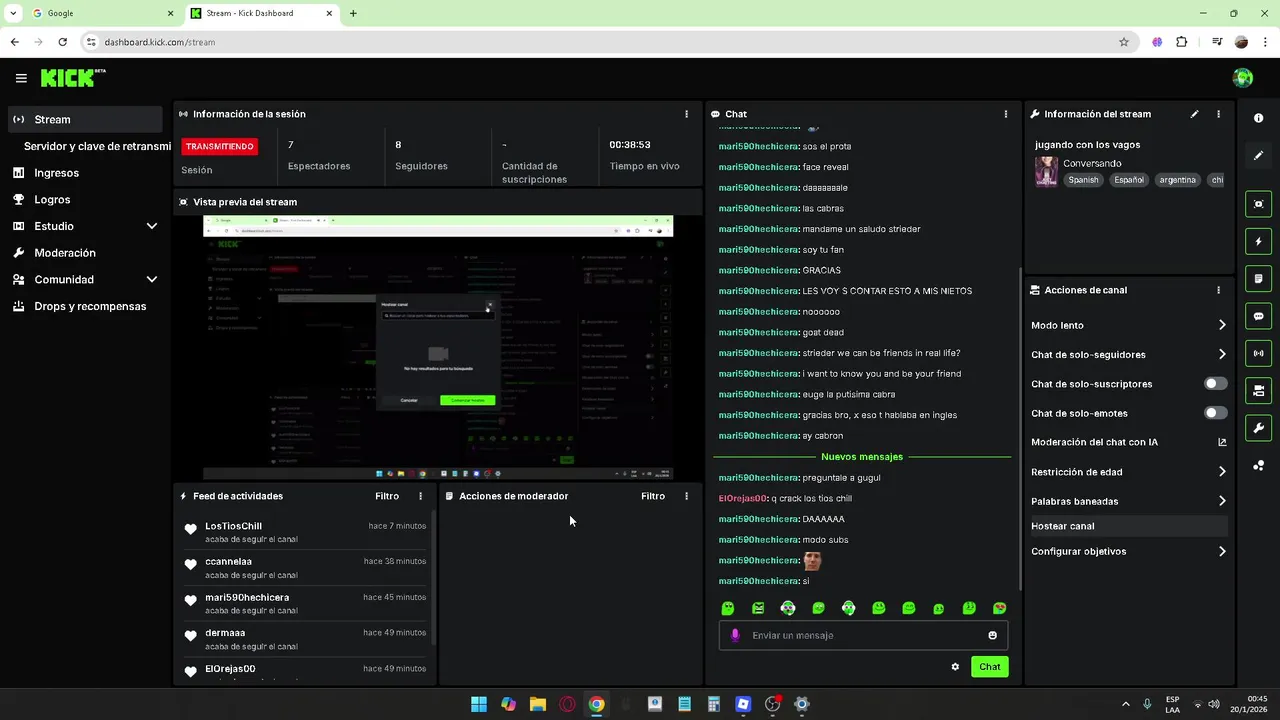
Task: Insert the heart-eyes emote
Action: (x=999, y=608)
